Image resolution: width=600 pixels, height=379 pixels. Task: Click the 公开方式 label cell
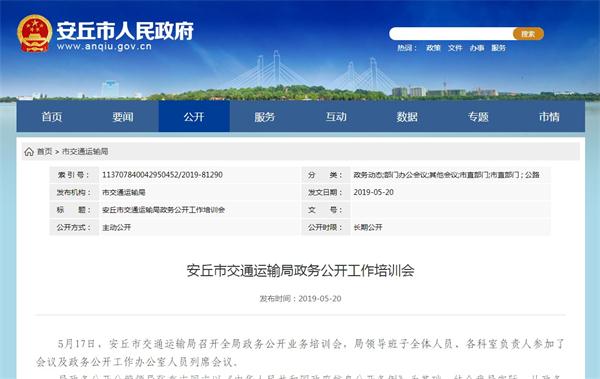[74, 227]
